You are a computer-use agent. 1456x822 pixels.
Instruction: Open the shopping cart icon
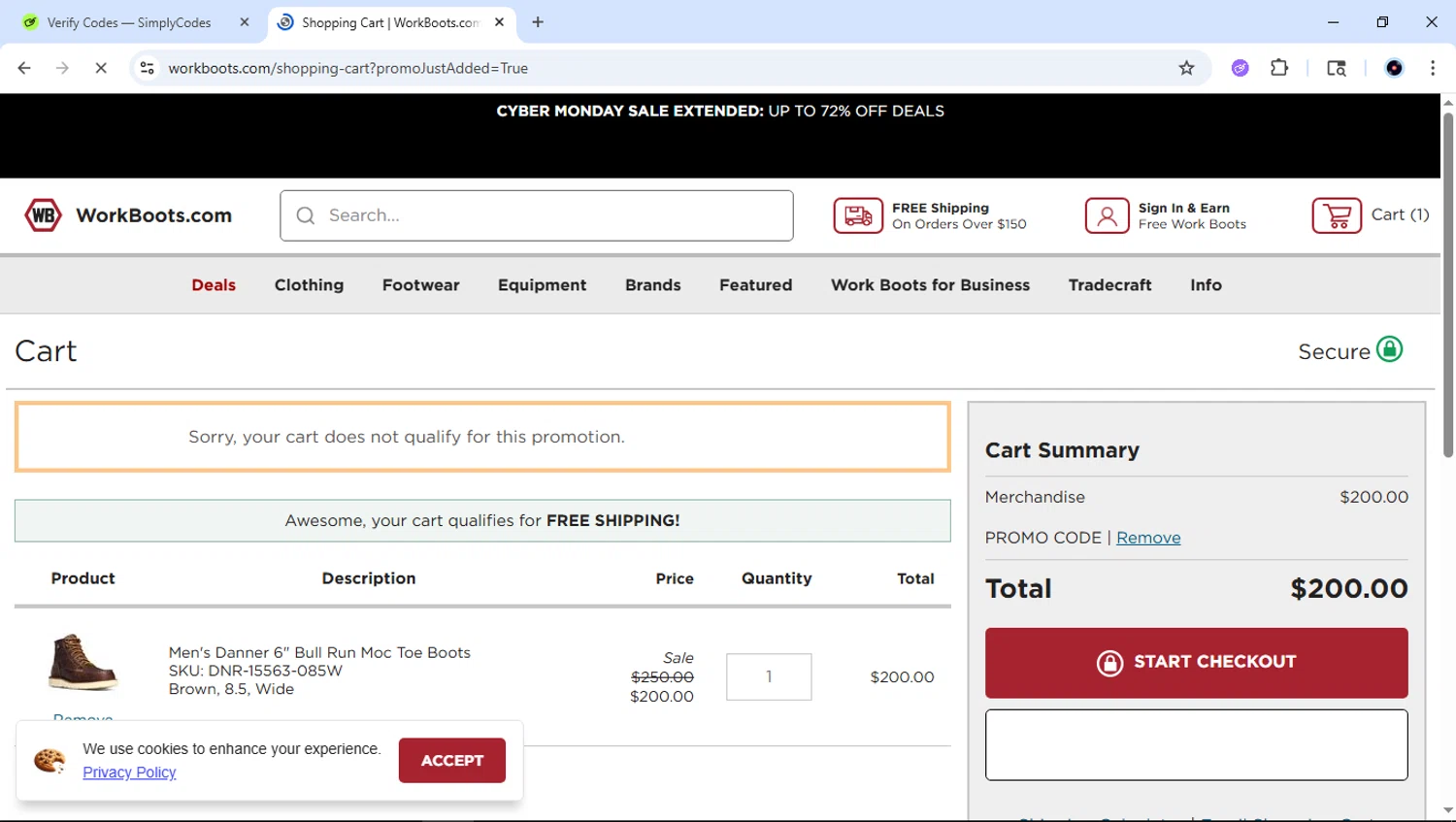tap(1337, 215)
